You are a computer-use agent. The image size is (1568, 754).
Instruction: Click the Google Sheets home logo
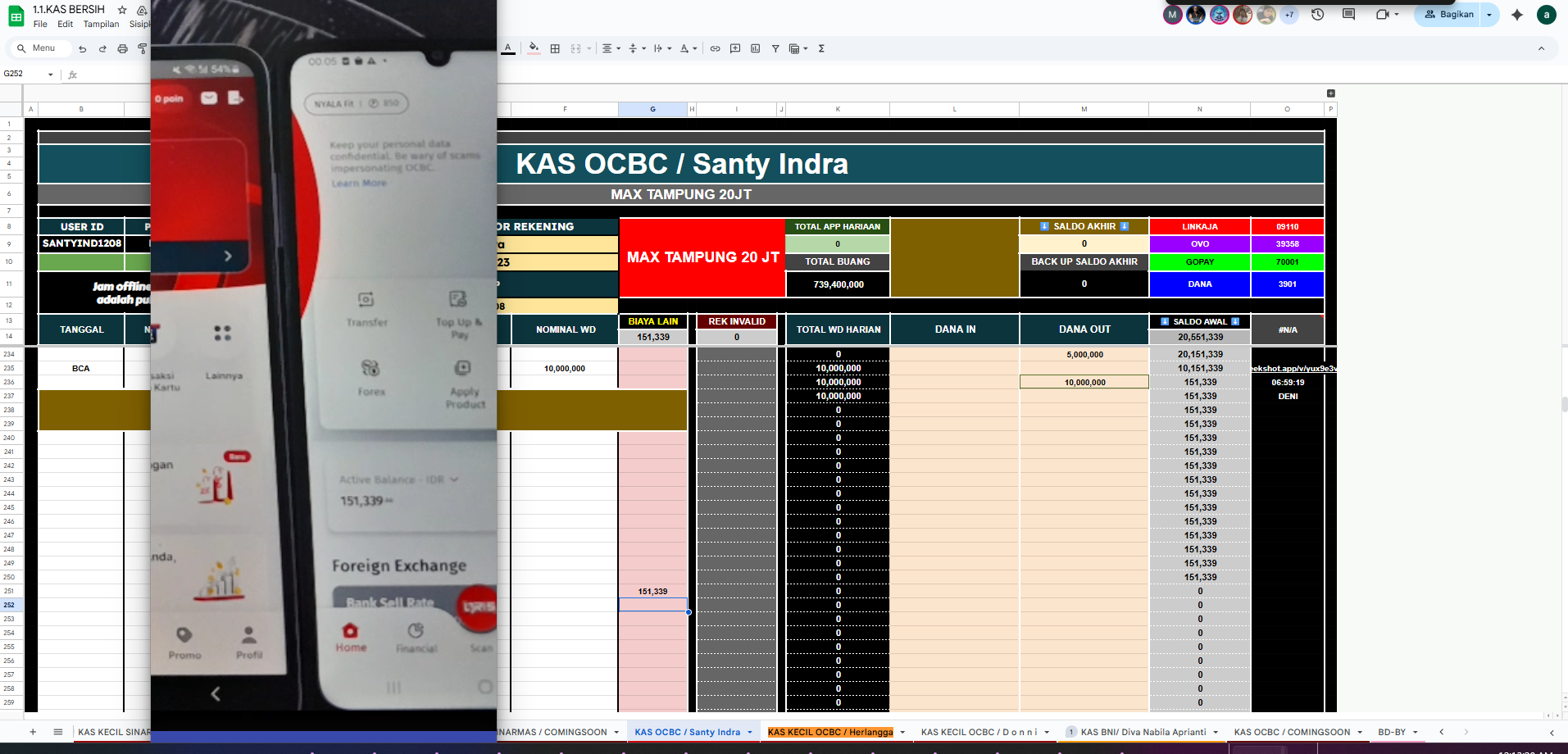click(16, 16)
